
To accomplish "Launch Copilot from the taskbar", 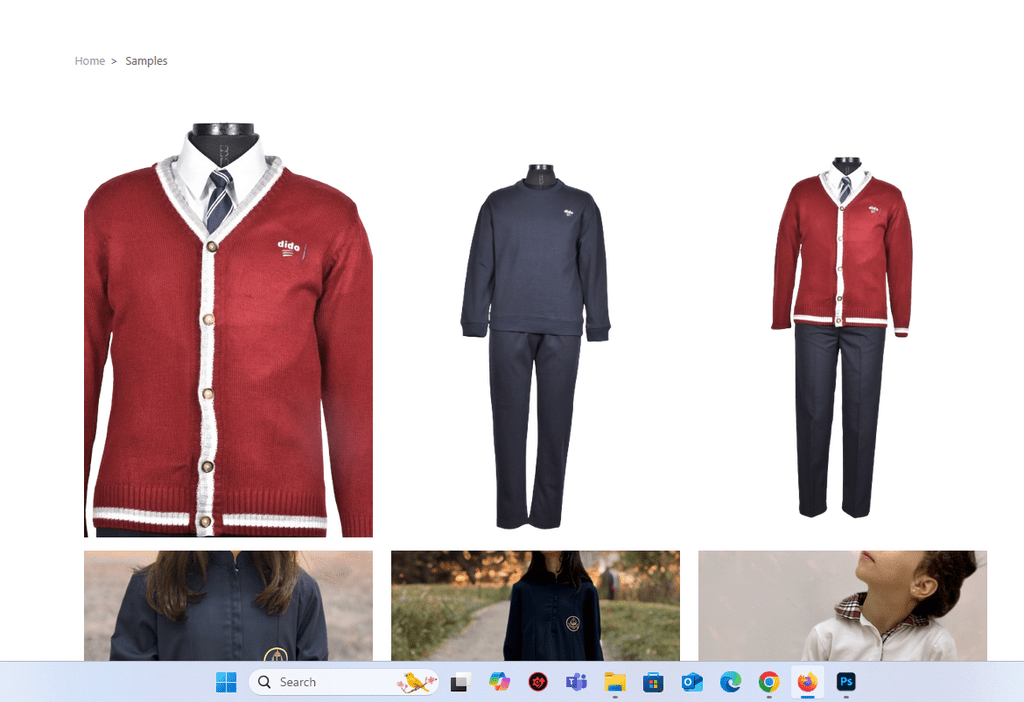I will coord(500,682).
